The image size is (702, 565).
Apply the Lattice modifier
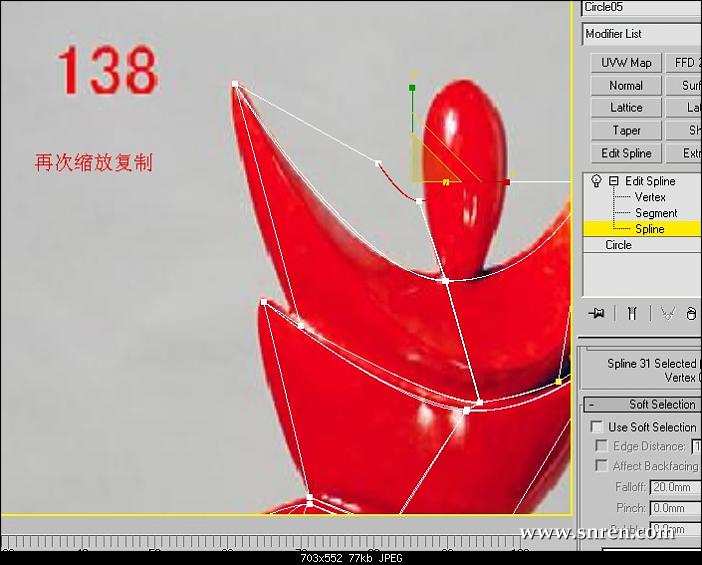tap(626, 108)
